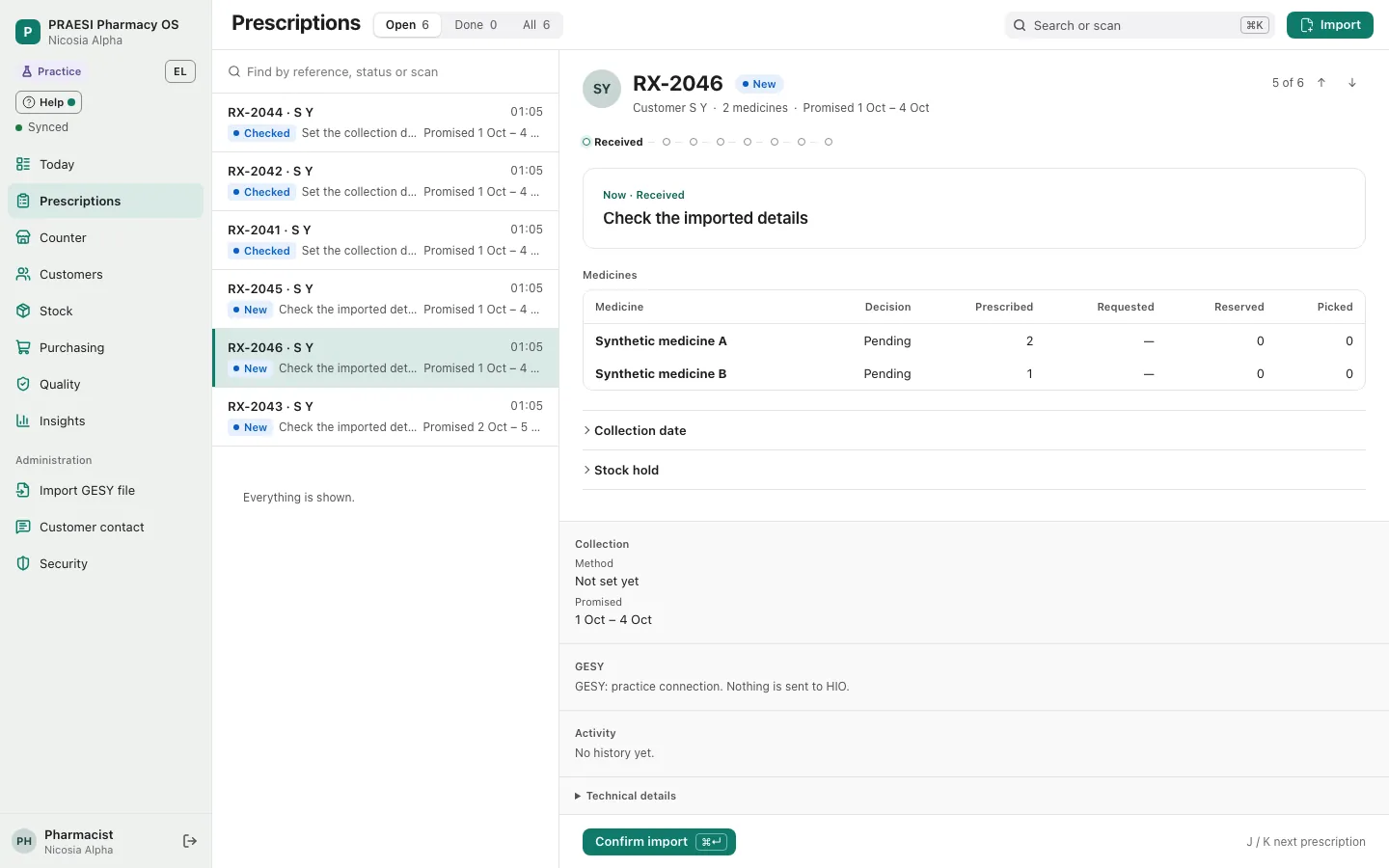The image size is (1389, 868).
Task: Select prescription RX-2045 in the list
Action: (x=386, y=299)
